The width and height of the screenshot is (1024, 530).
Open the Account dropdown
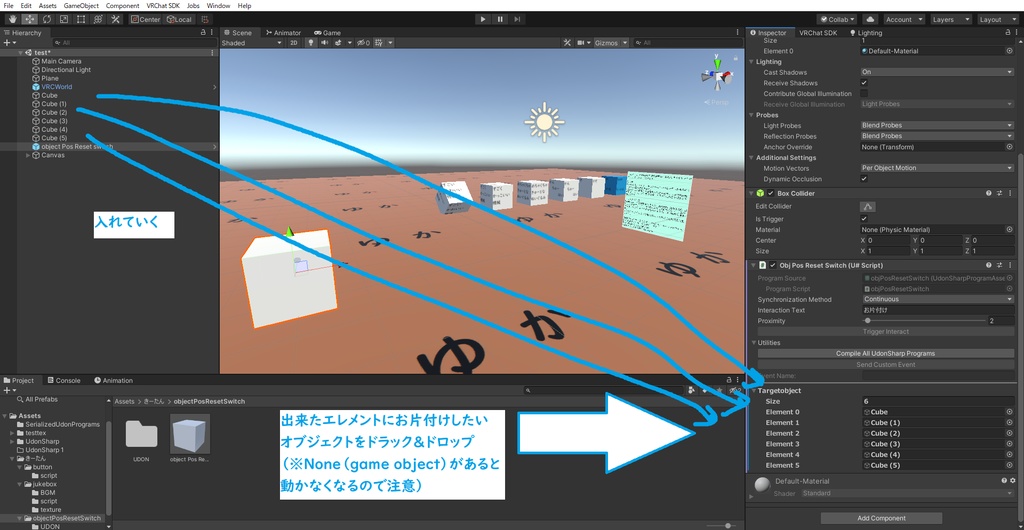pyautogui.click(x=904, y=19)
